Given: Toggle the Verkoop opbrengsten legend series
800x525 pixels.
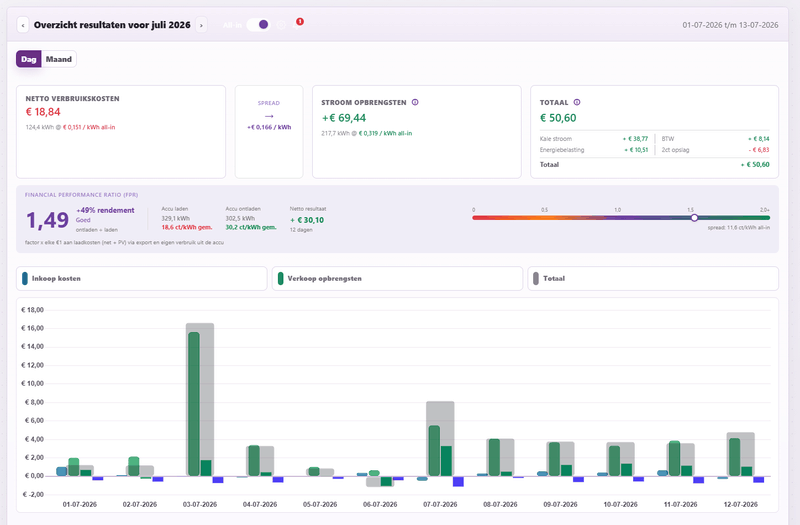Looking at the screenshot, I should (397, 279).
